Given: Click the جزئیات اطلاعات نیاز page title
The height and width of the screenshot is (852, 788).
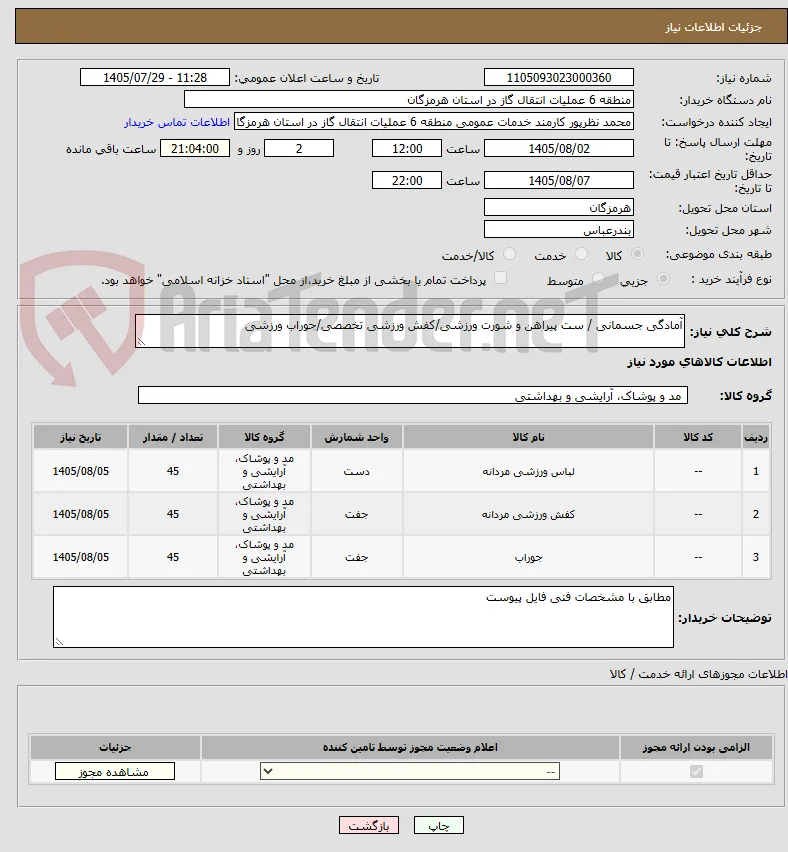Looking at the screenshot, I should click(x=714, y=27).
